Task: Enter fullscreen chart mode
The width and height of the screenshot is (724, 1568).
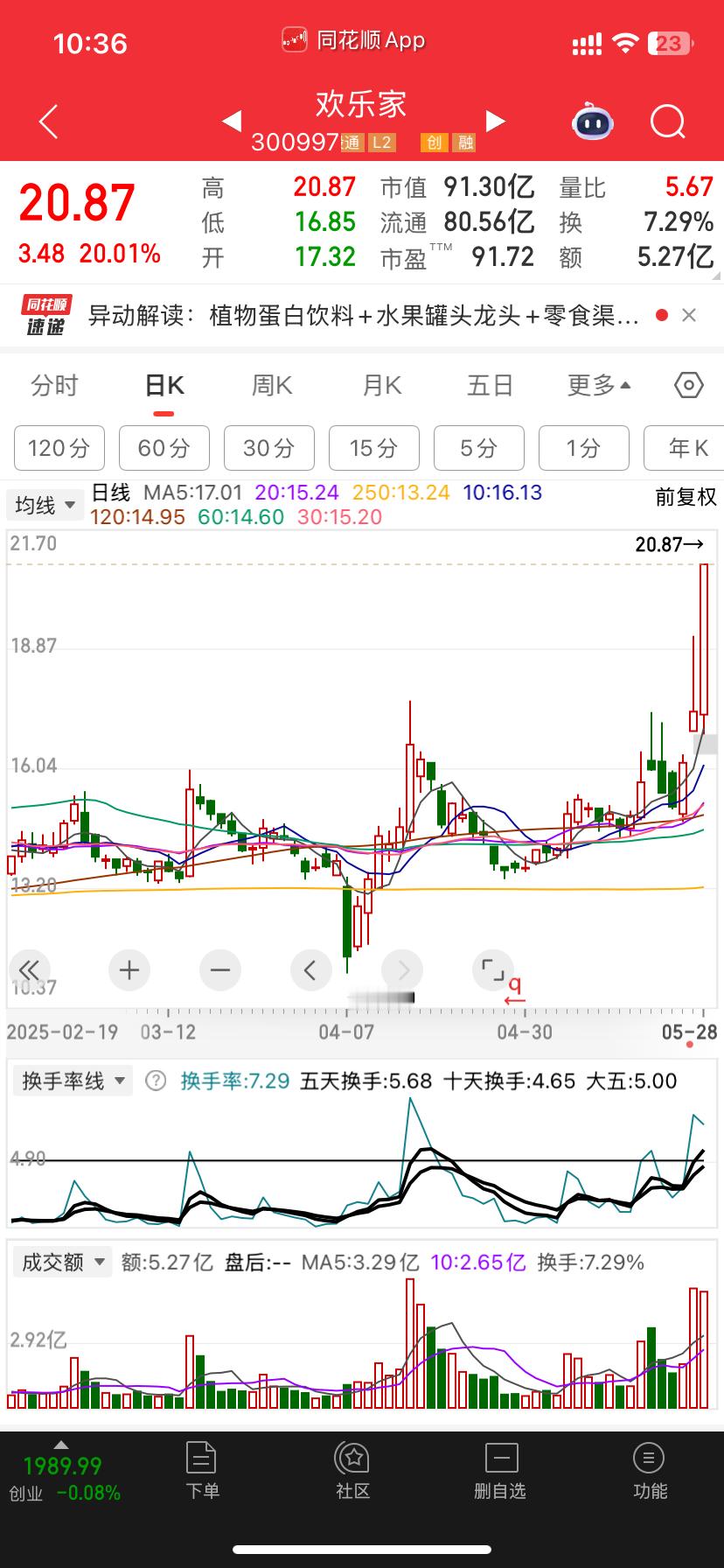Action: [493, 969]
